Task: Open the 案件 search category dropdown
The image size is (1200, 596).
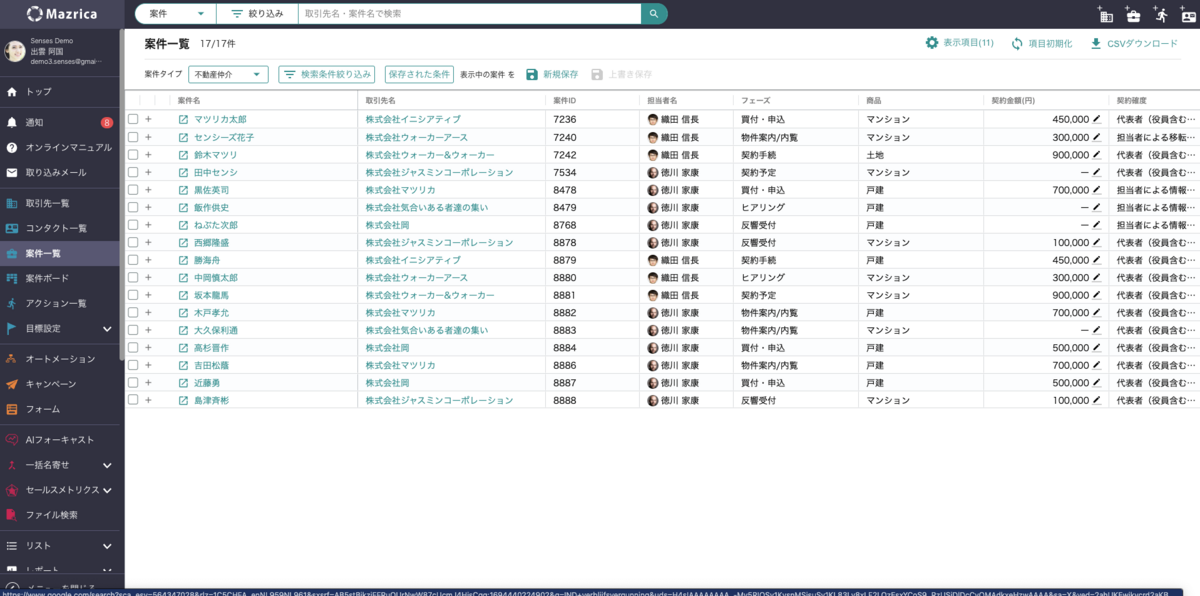Action: tap(175, 14)
